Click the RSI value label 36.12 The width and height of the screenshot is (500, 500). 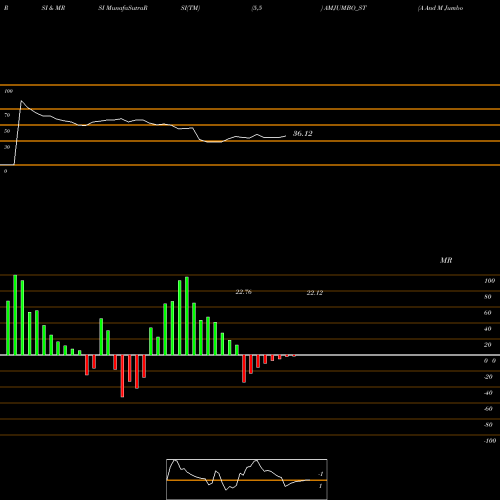click(x=302, y=134)
